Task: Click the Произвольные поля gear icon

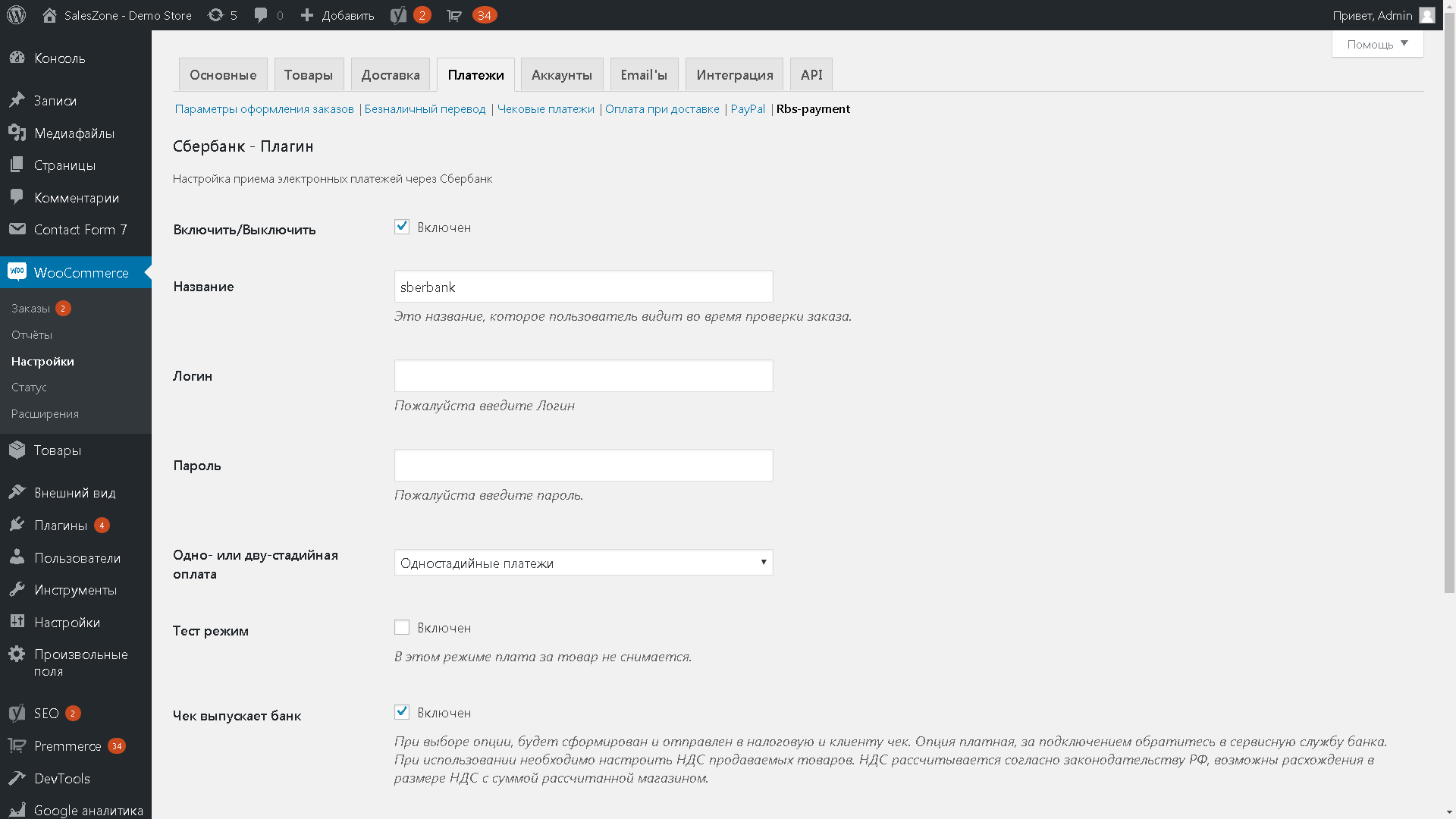Action: click(x=17, y=654)
